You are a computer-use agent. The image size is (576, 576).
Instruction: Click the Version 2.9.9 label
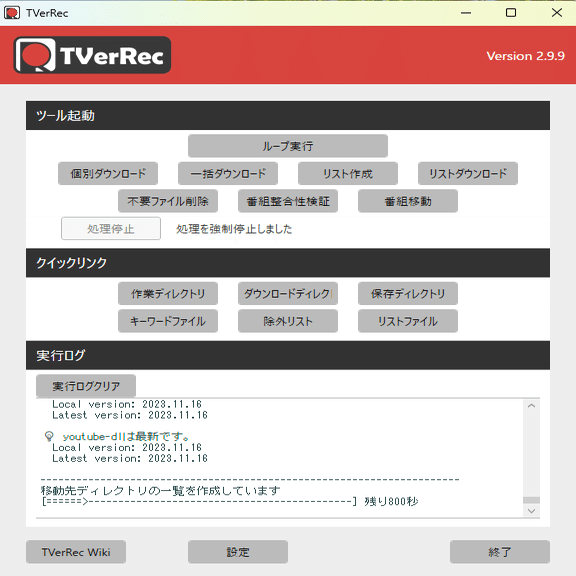[x=525, y=56]
